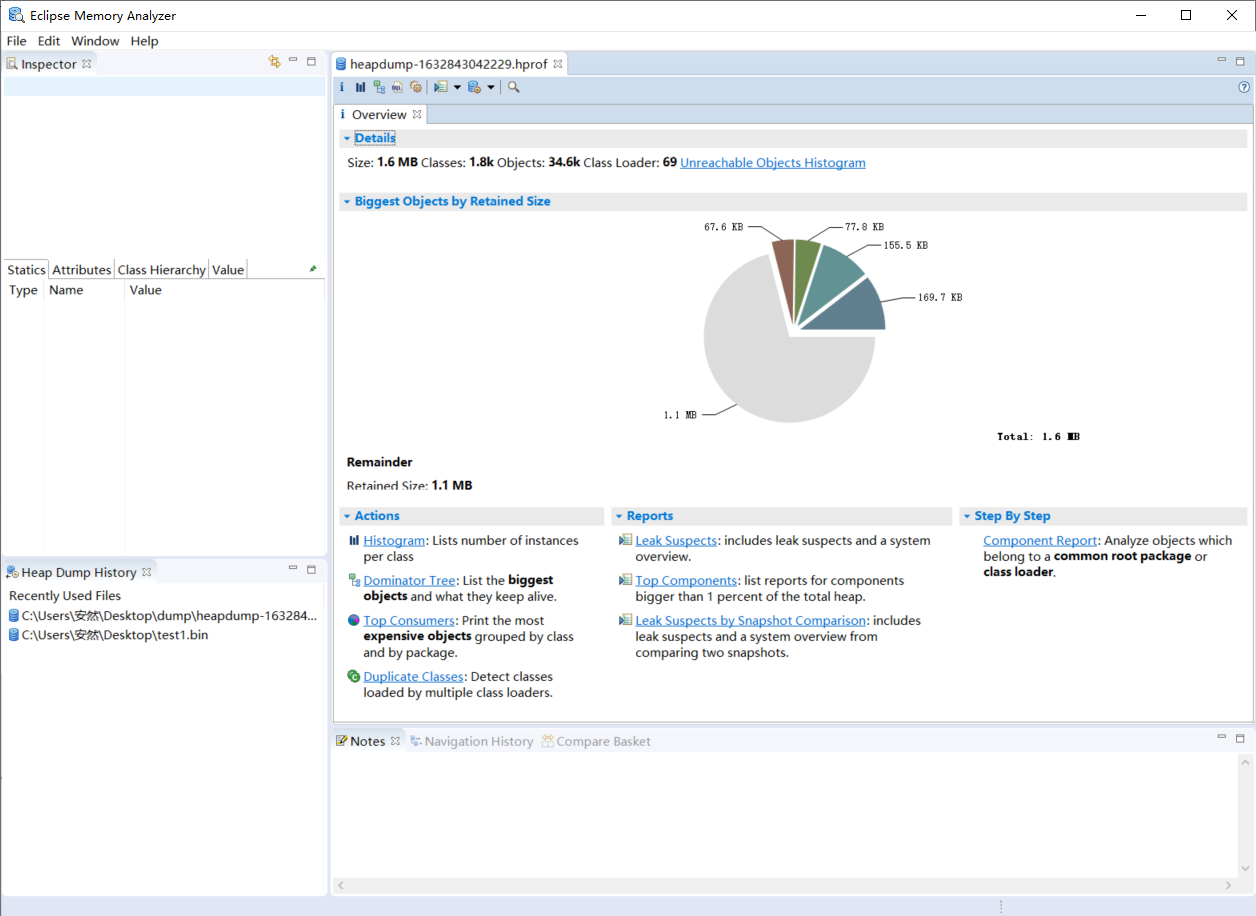Open the Dominator Tree link
The image size is (1256, 916).
pos(409,581)
